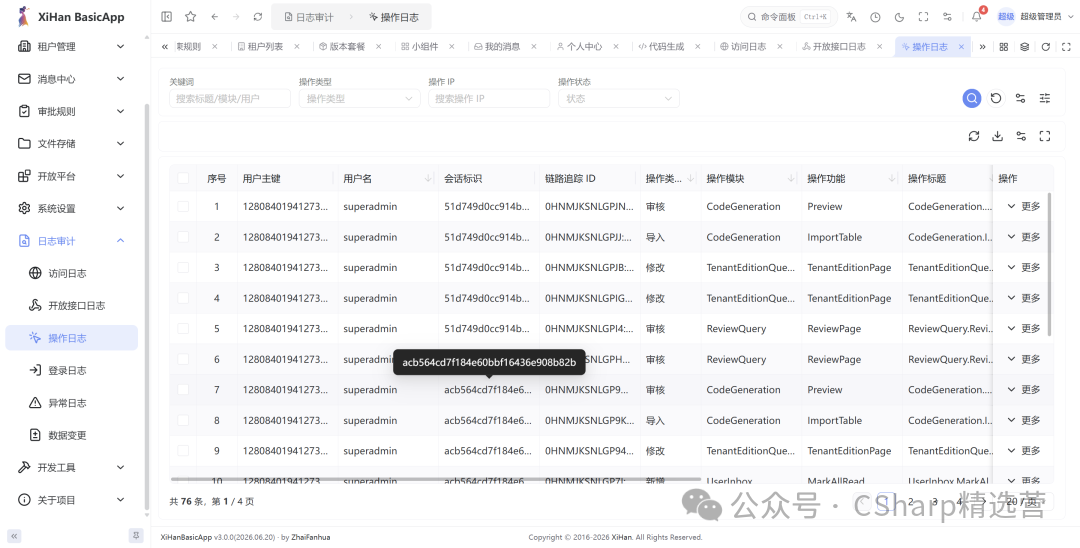Switch to dark mode moon icon
The height and width of the screenshot is (548, 1080).
click(900, 17)
